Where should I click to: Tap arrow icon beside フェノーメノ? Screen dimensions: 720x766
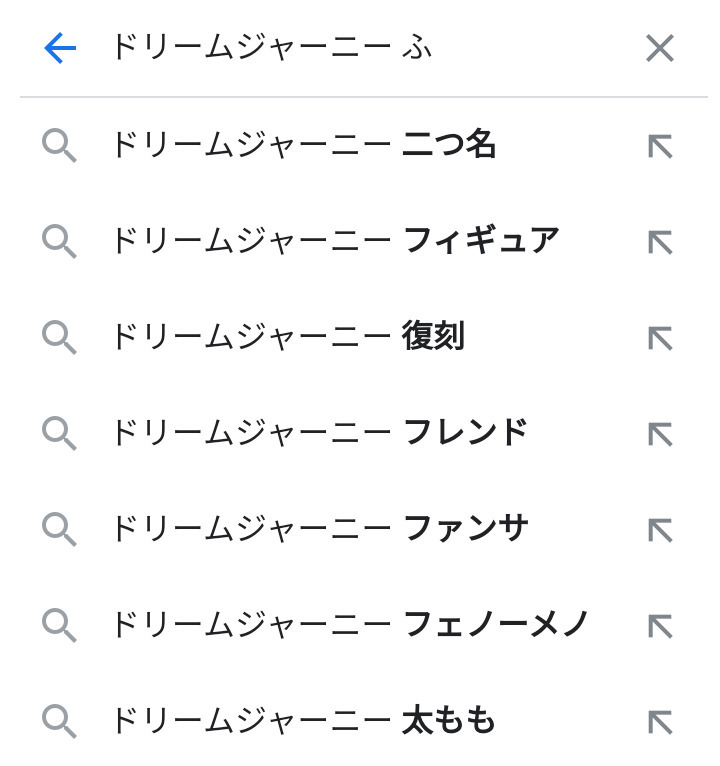(659, 625)
